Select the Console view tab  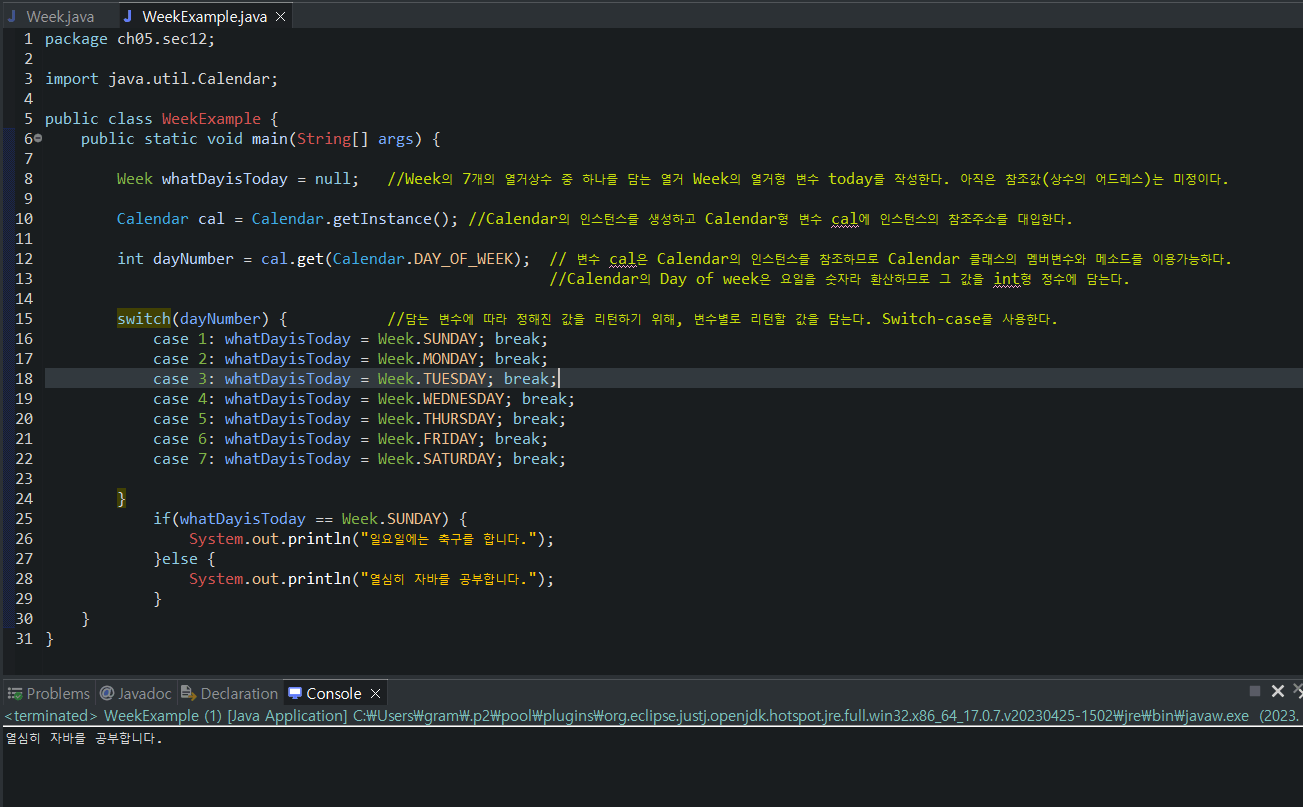click(325, 693)
